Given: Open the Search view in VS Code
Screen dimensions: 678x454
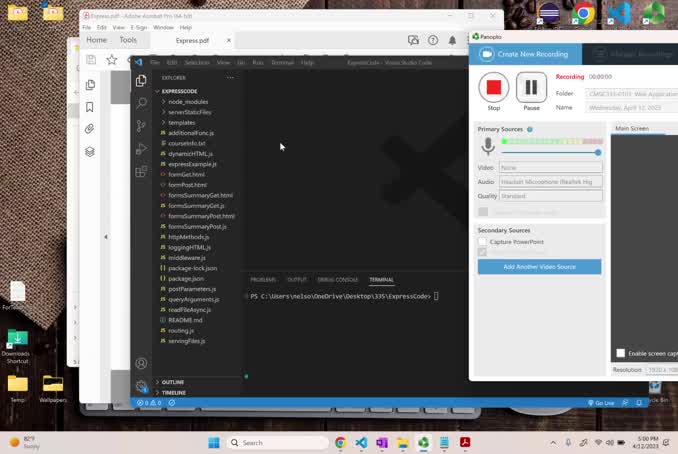Looking at the screenshot, I should pos(141,103).
